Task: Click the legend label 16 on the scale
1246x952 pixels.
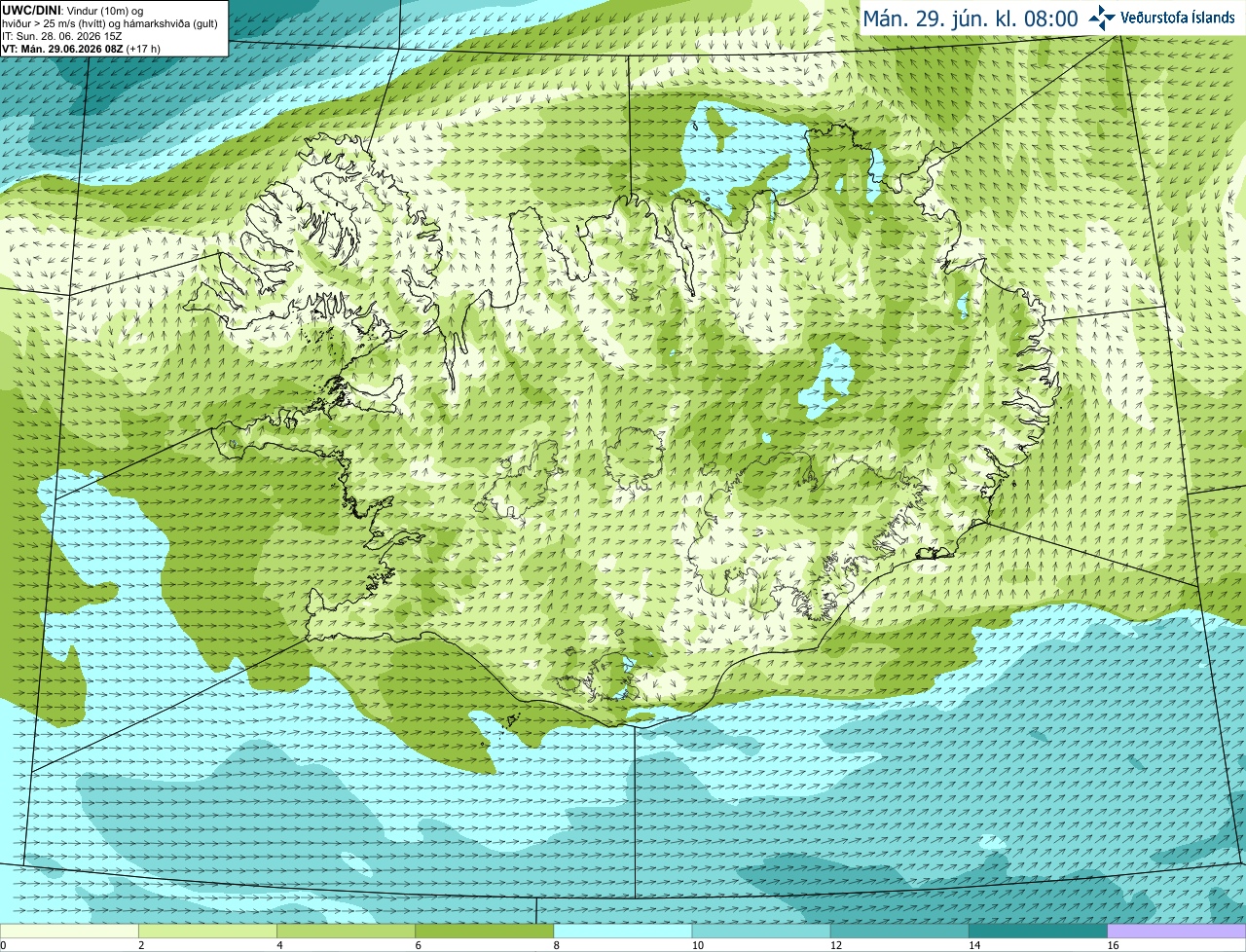Action: coord(1114,945)
